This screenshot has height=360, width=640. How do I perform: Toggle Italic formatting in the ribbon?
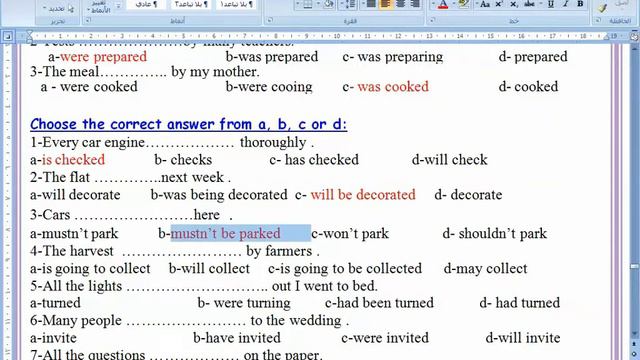point(566,4)
